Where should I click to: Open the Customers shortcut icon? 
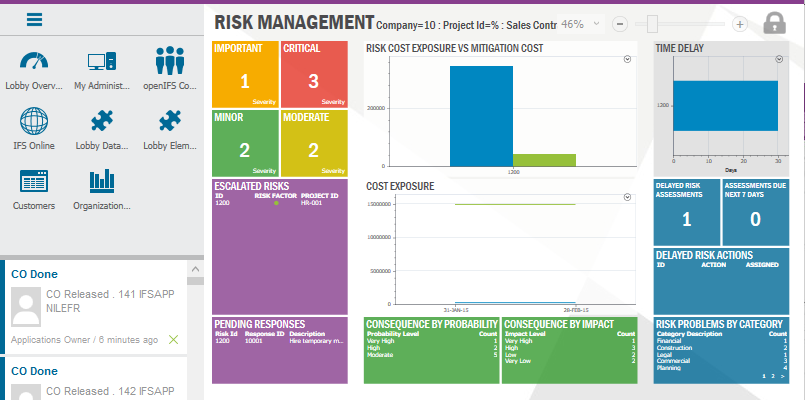(34, 183)
